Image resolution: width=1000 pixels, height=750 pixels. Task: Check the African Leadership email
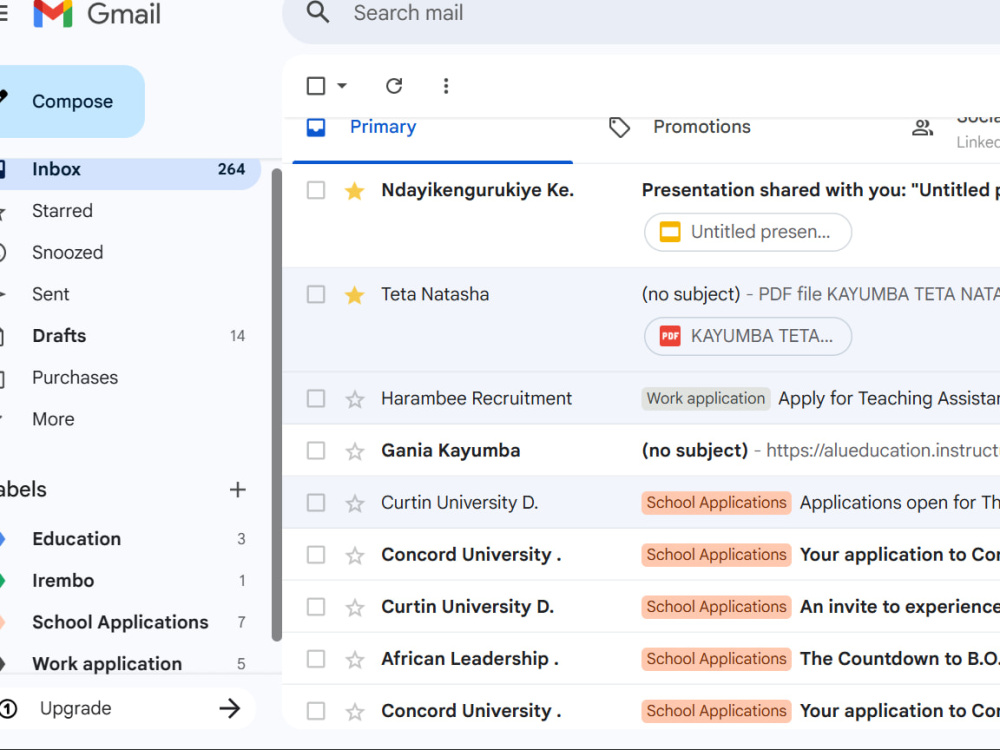click(316, 658)
